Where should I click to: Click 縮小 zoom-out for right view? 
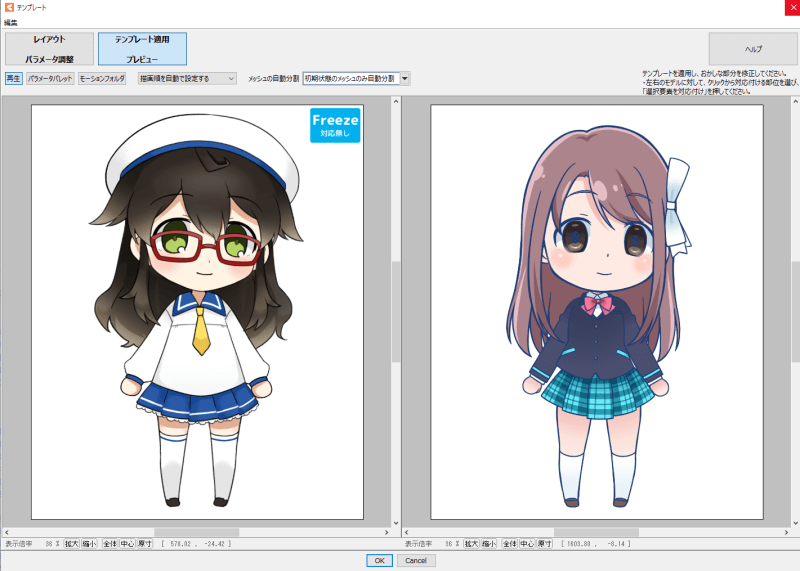click(x=489, y=544)
